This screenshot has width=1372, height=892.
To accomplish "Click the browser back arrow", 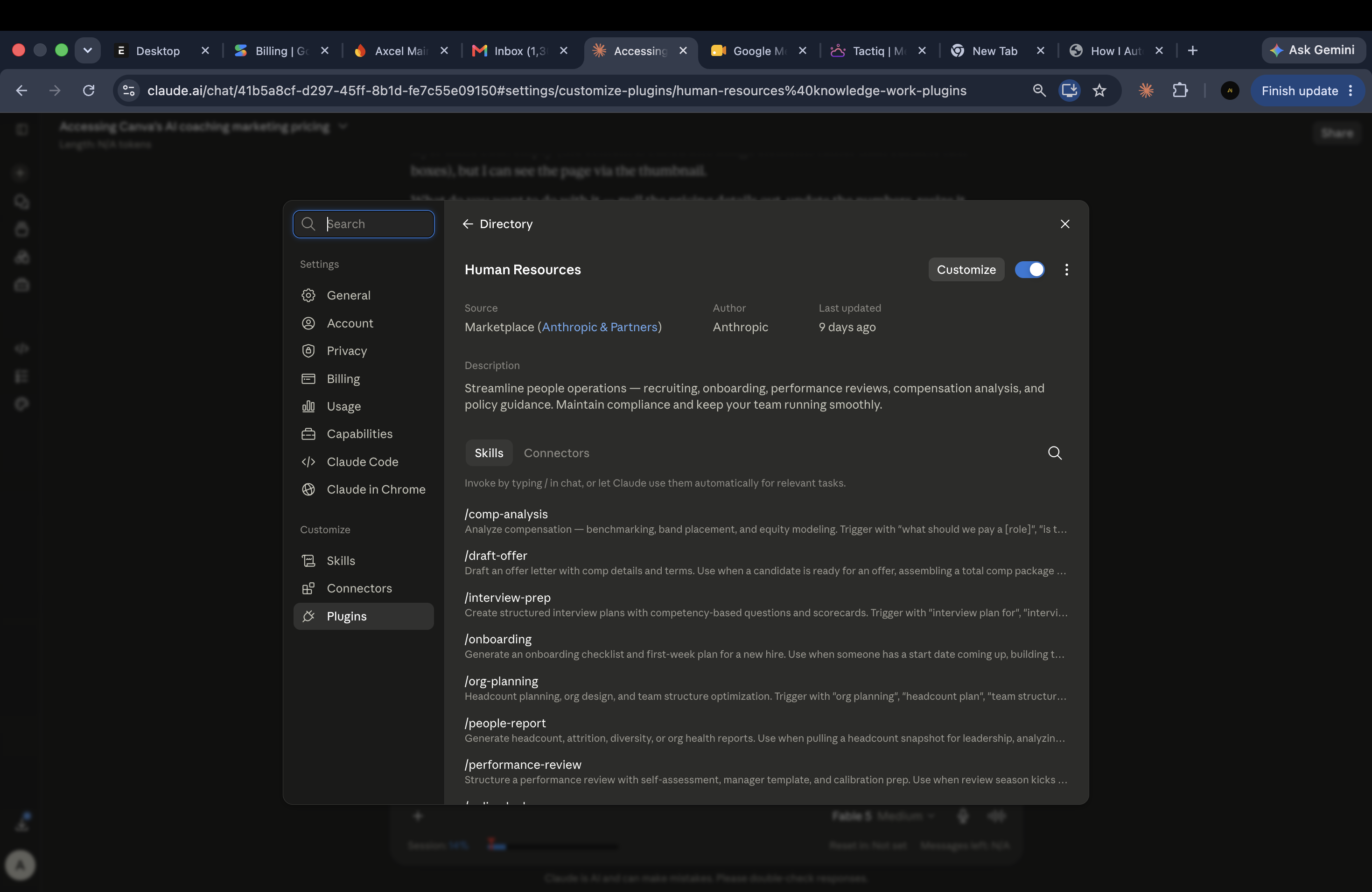I will point(21,91).
